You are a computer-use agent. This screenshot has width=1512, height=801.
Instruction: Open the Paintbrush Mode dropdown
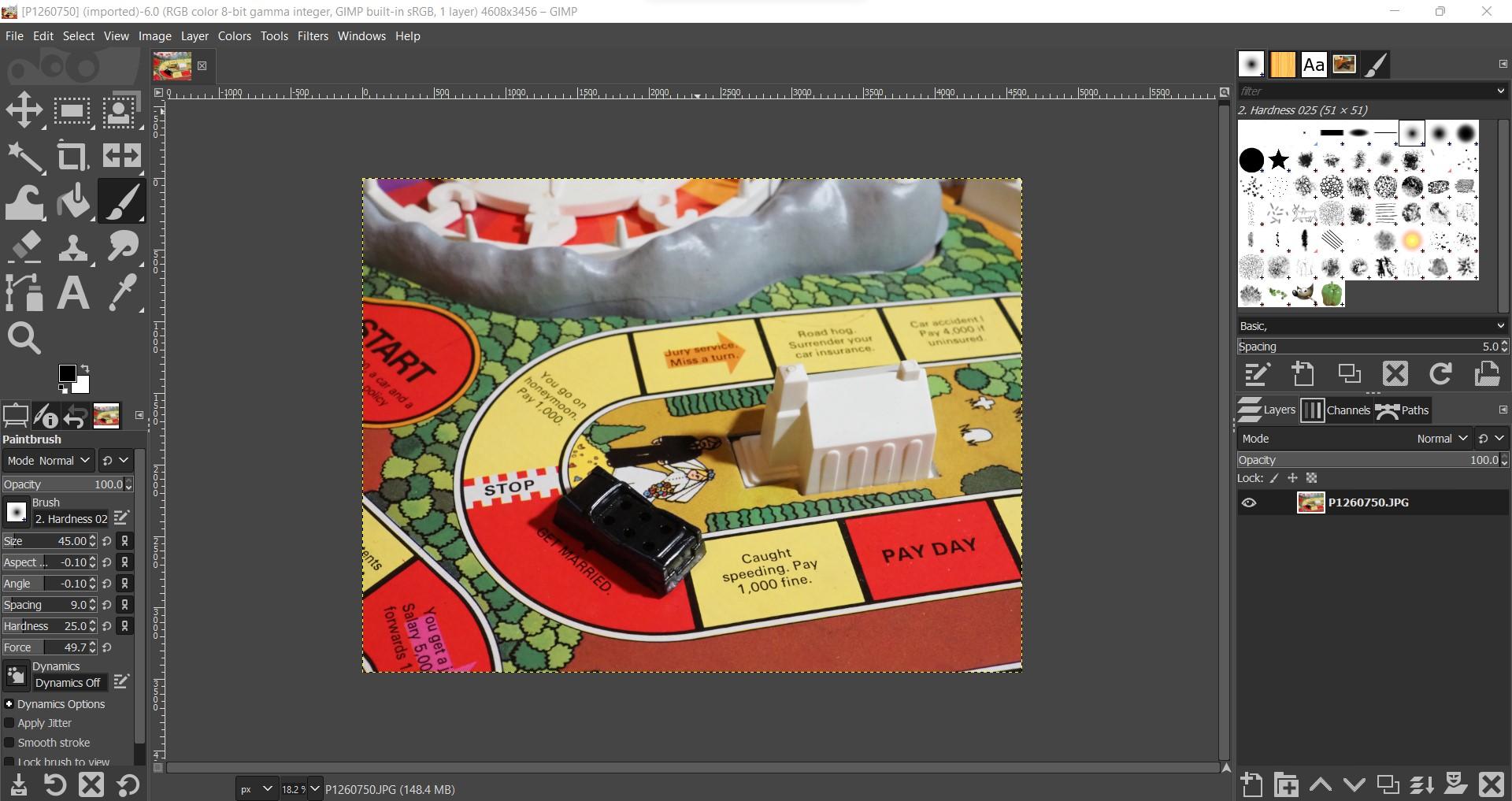[x=48, y=461]
